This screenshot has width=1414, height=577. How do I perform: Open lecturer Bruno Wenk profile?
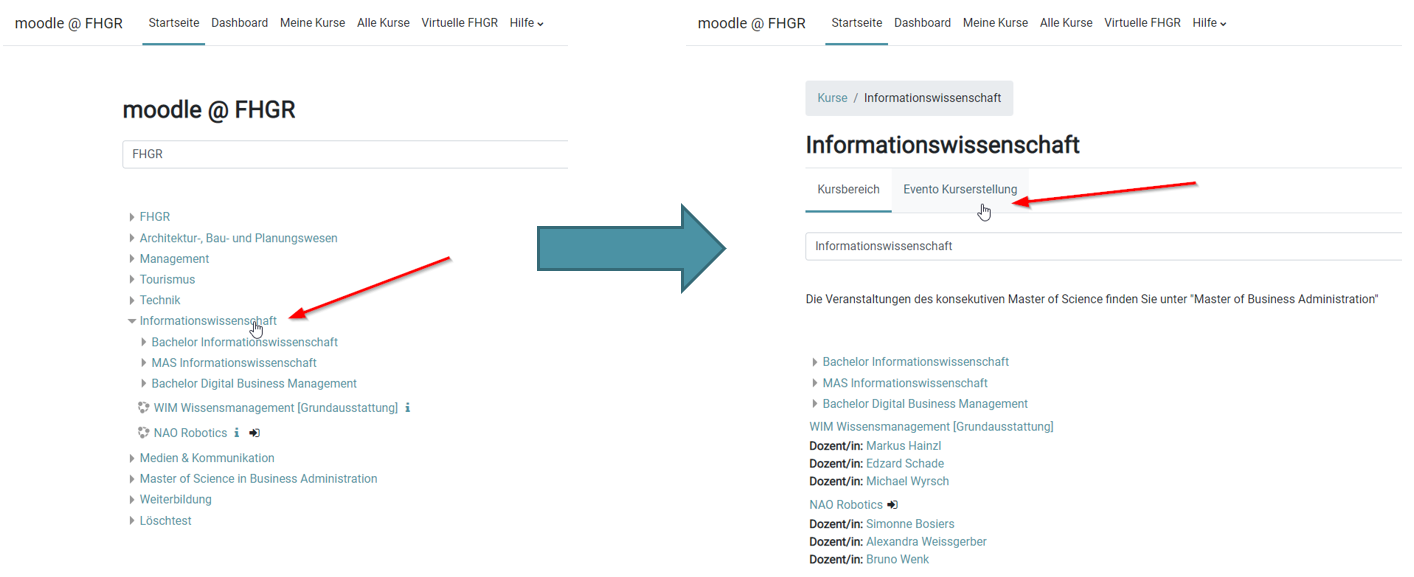coord(897,560)
